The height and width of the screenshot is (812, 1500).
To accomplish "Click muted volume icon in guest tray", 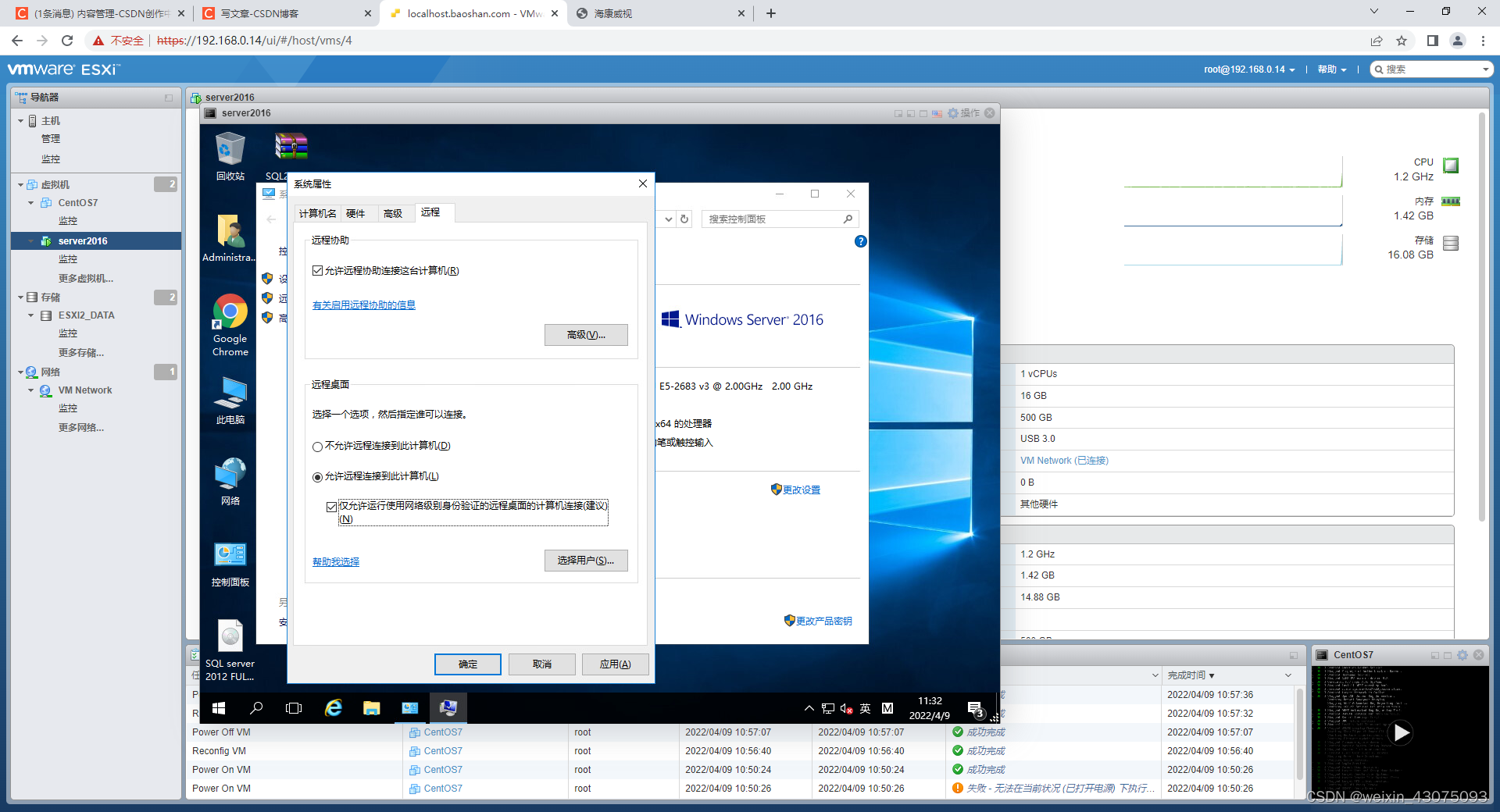I will point(846,708).
